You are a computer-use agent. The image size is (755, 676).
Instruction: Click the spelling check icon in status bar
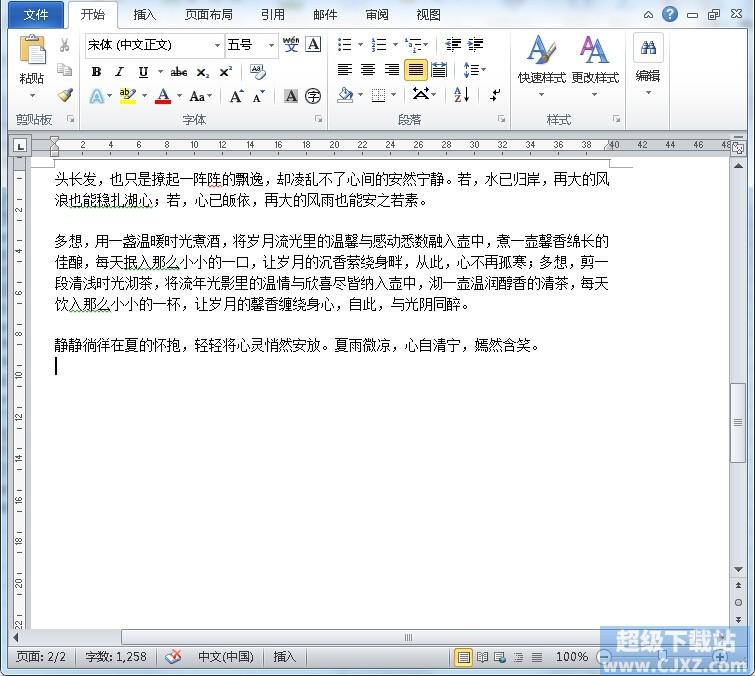(x=174, y=657)
